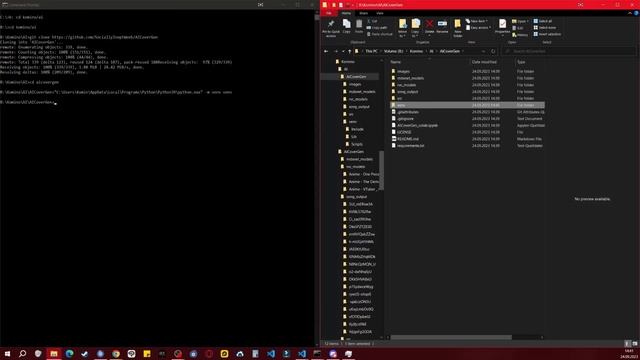Open the address bar history dropdown
This screenshot has height=360, width=640.
(484, 51)
